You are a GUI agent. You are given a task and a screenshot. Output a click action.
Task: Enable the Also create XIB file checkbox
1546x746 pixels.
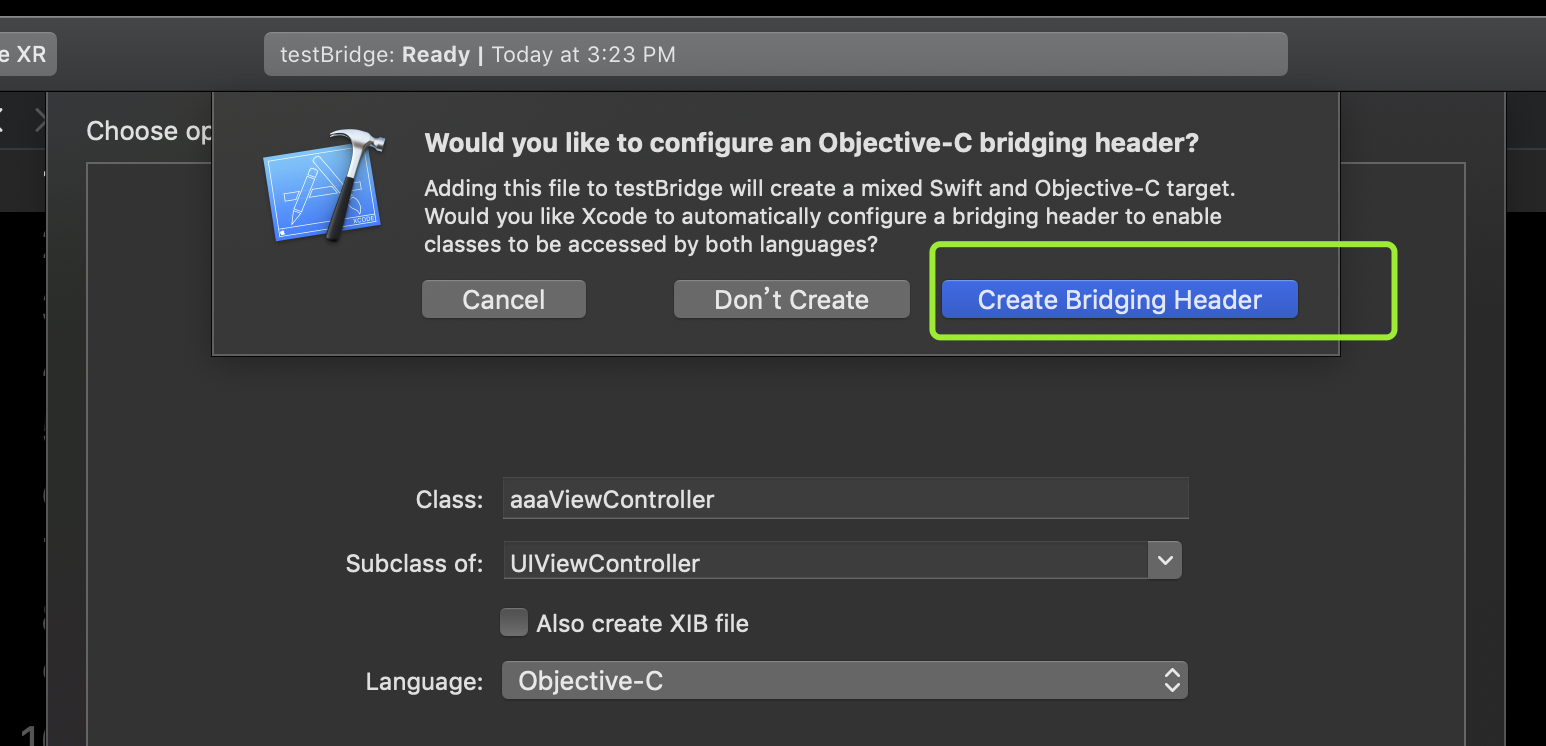pyautogui.click(x=514, y=623)
